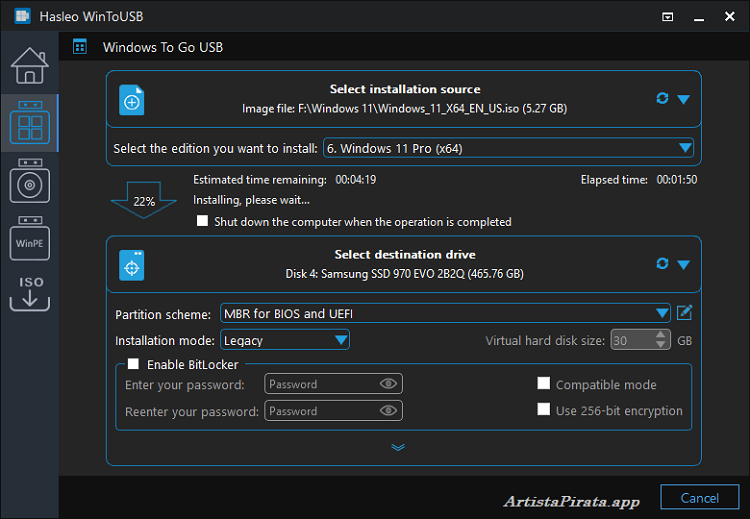This screenshot has height=519, width=750.
Task: Tick the Compatible mode checkbox
Action: click(544, 384)
